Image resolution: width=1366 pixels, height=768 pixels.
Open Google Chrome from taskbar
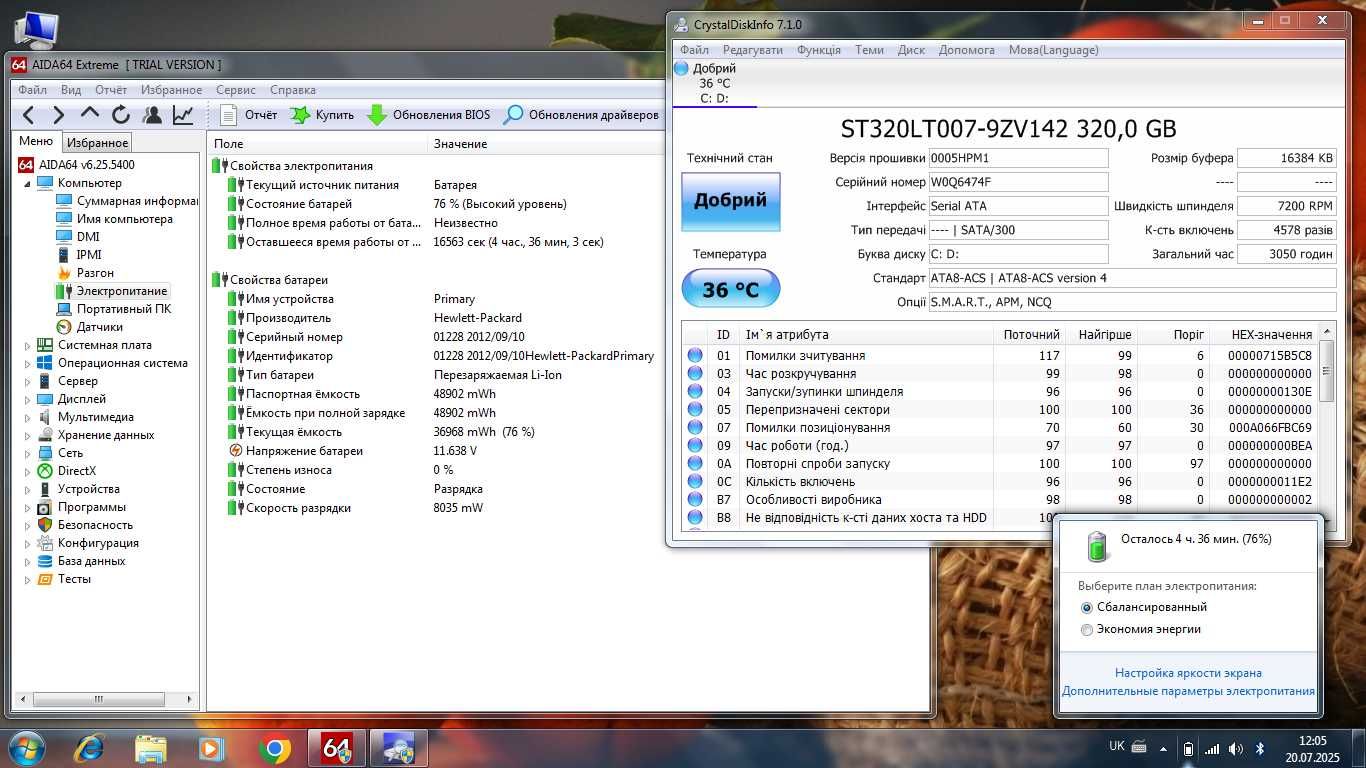click(274, 748)
